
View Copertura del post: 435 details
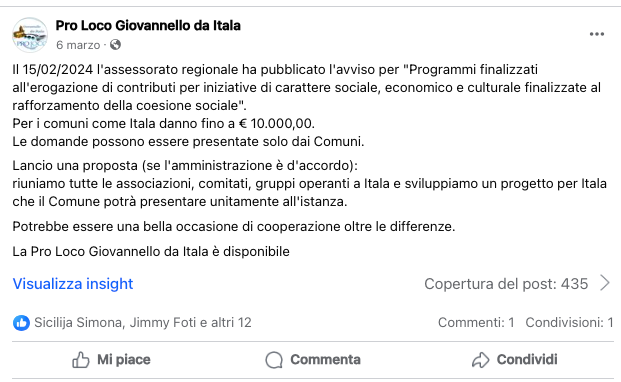pos(506,284)
